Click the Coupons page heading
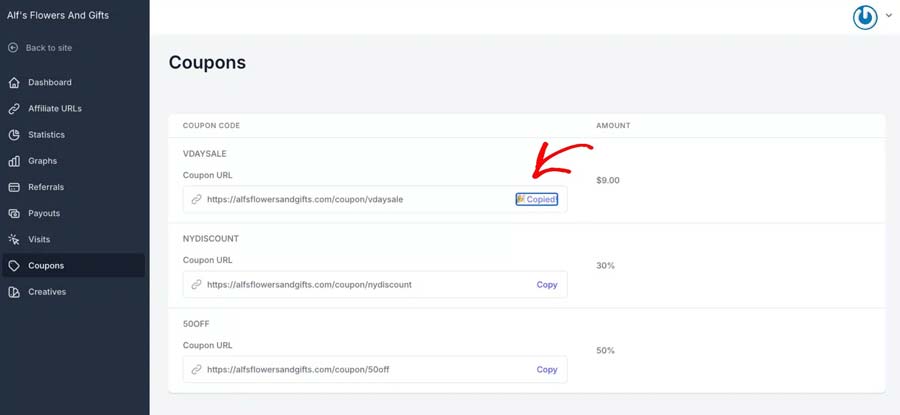This screenshot has width=900, height=415. tap(207, 63)
